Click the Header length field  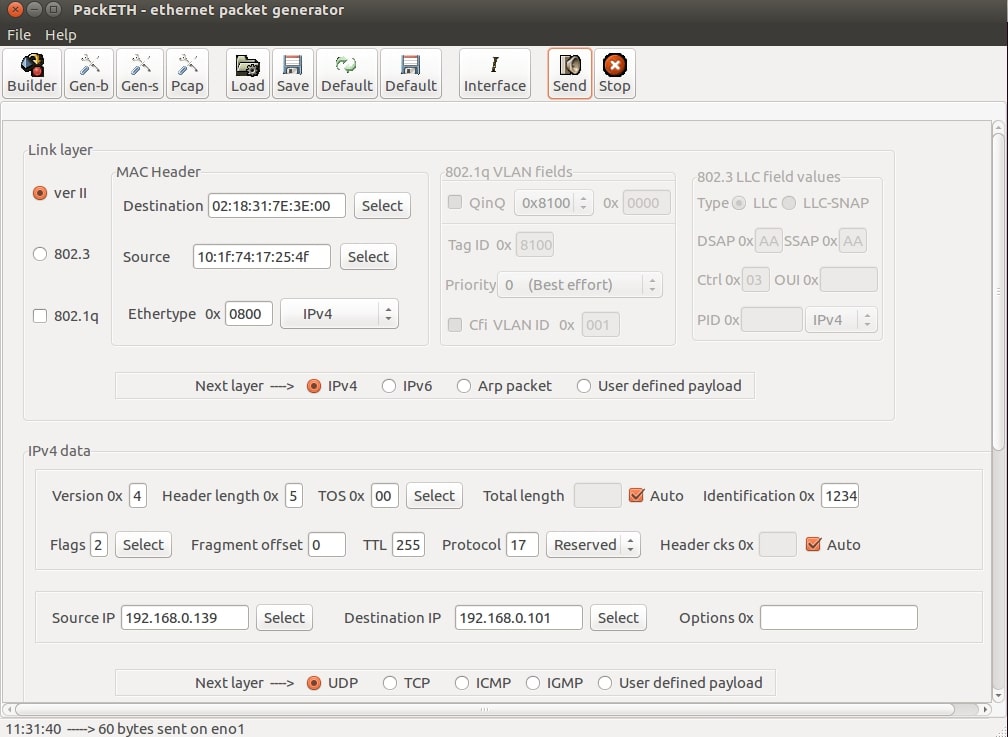294,496
